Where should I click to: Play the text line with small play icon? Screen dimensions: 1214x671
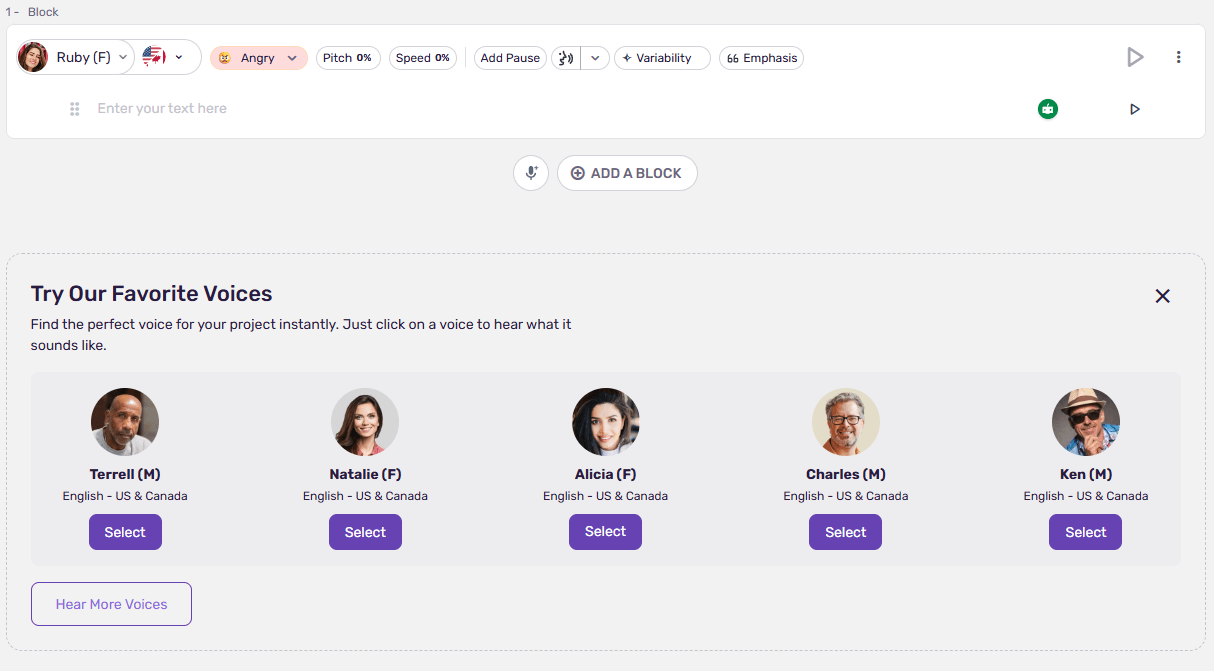click(1134, 109)
